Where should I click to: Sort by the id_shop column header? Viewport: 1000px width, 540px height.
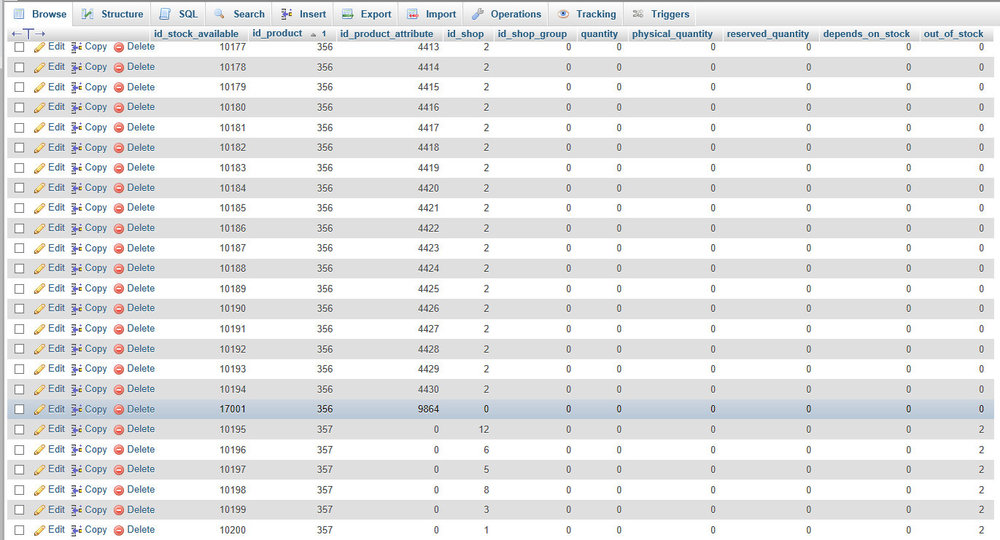point(466,34)
